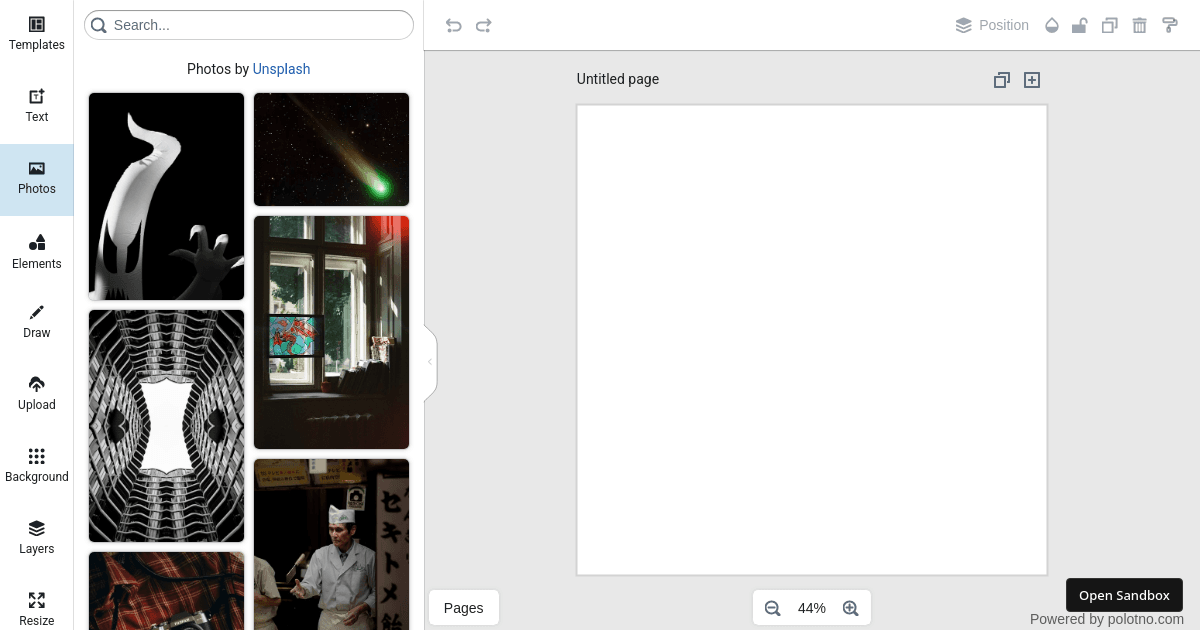The width and height of the screenshot is (1200, 630).
Task: Add the red plaid fabric photo
Action: point(166,591)
